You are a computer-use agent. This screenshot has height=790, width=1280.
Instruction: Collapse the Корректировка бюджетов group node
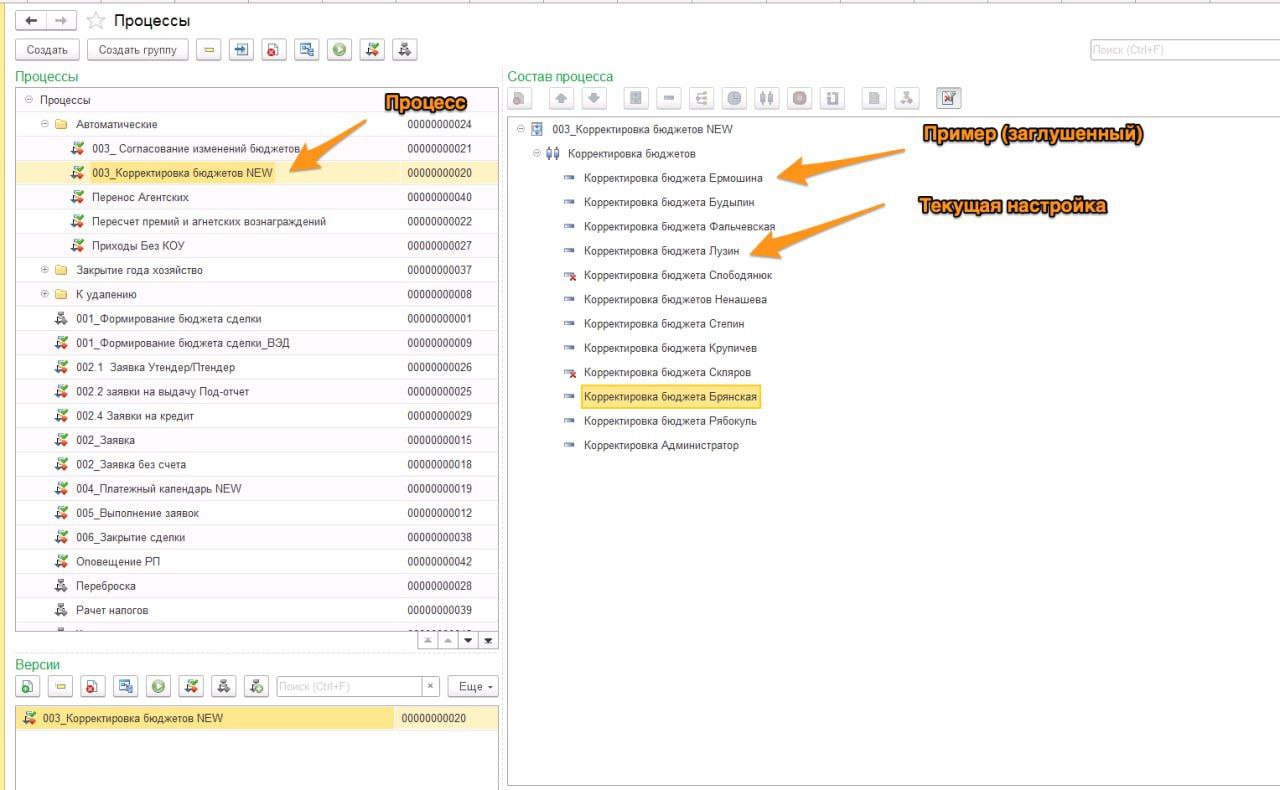point(537,154)
